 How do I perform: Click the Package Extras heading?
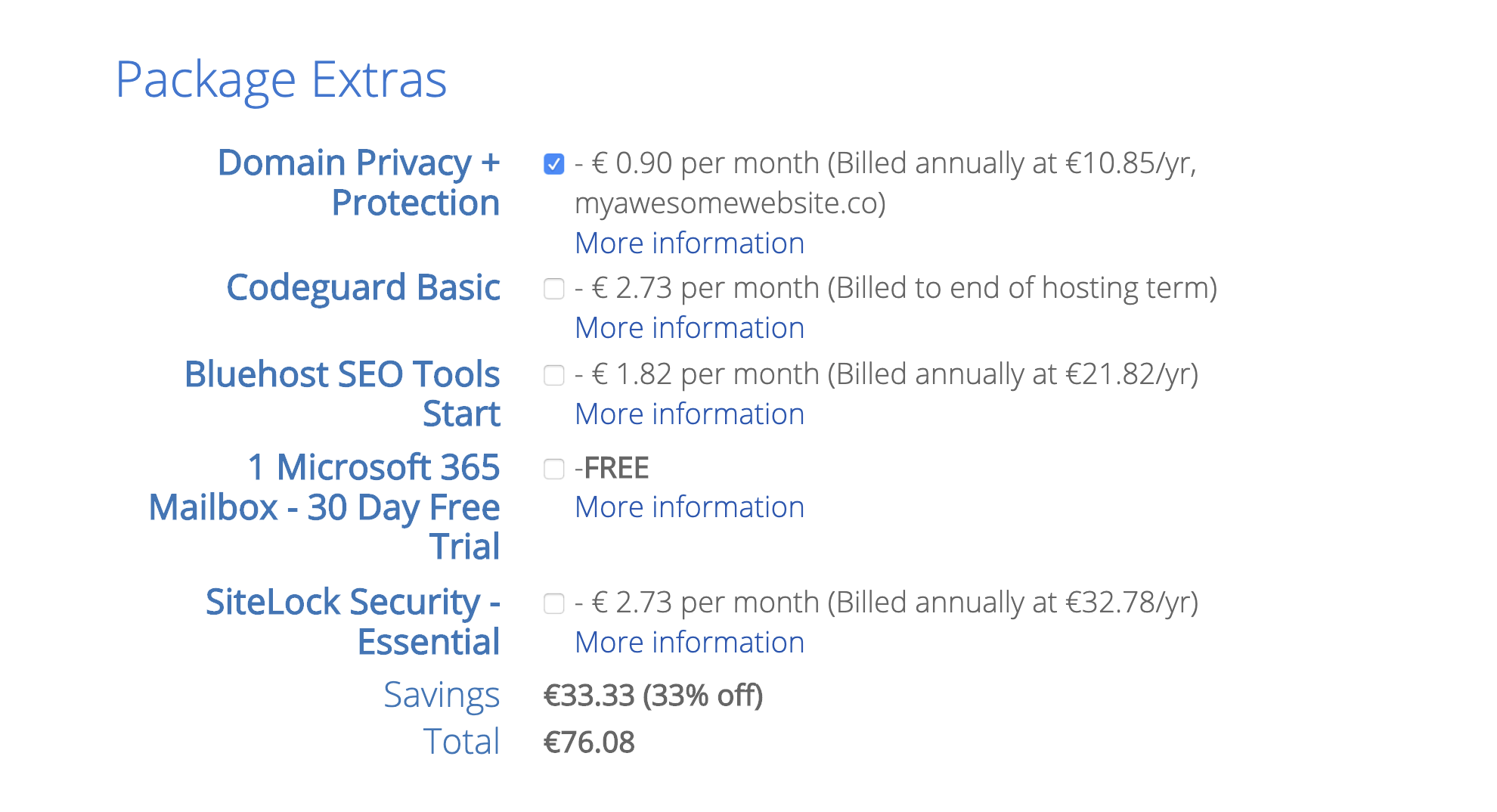280,80
